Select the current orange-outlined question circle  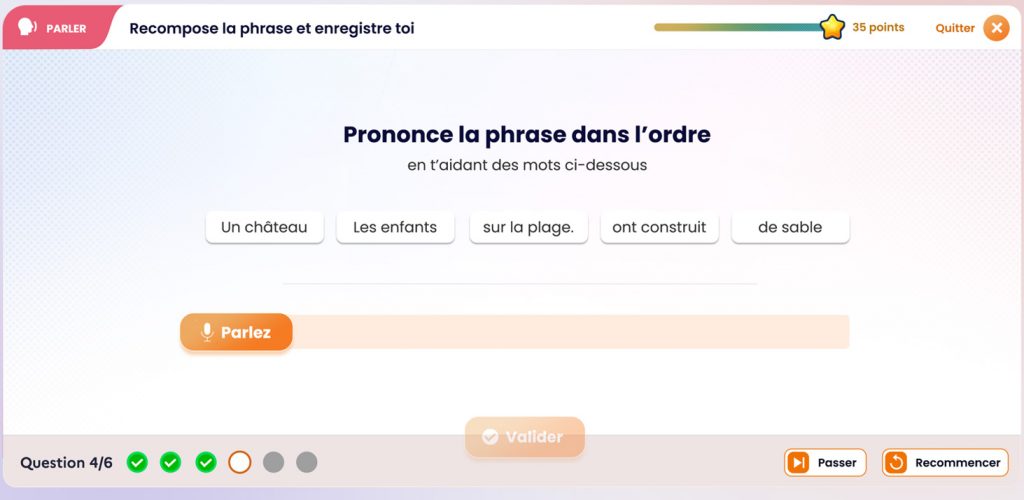[240, 462]
